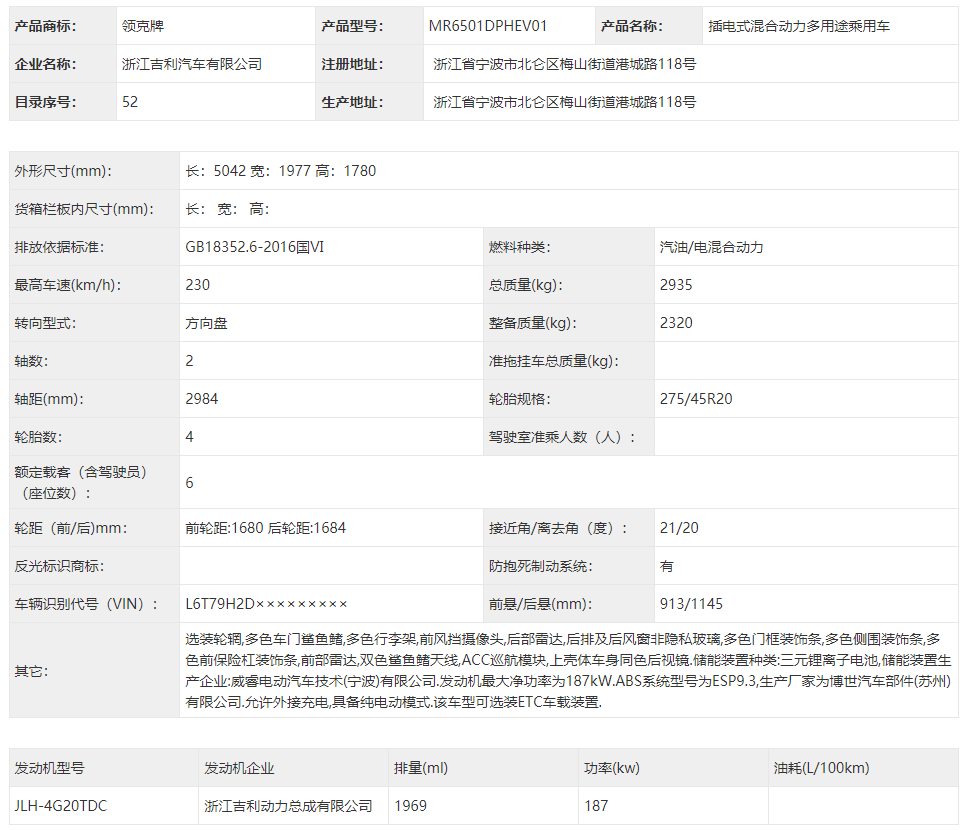The height and width of the screenshot is (831, 965).
Task: Select total mass value 2935
Action: click(x=676, y=285)
